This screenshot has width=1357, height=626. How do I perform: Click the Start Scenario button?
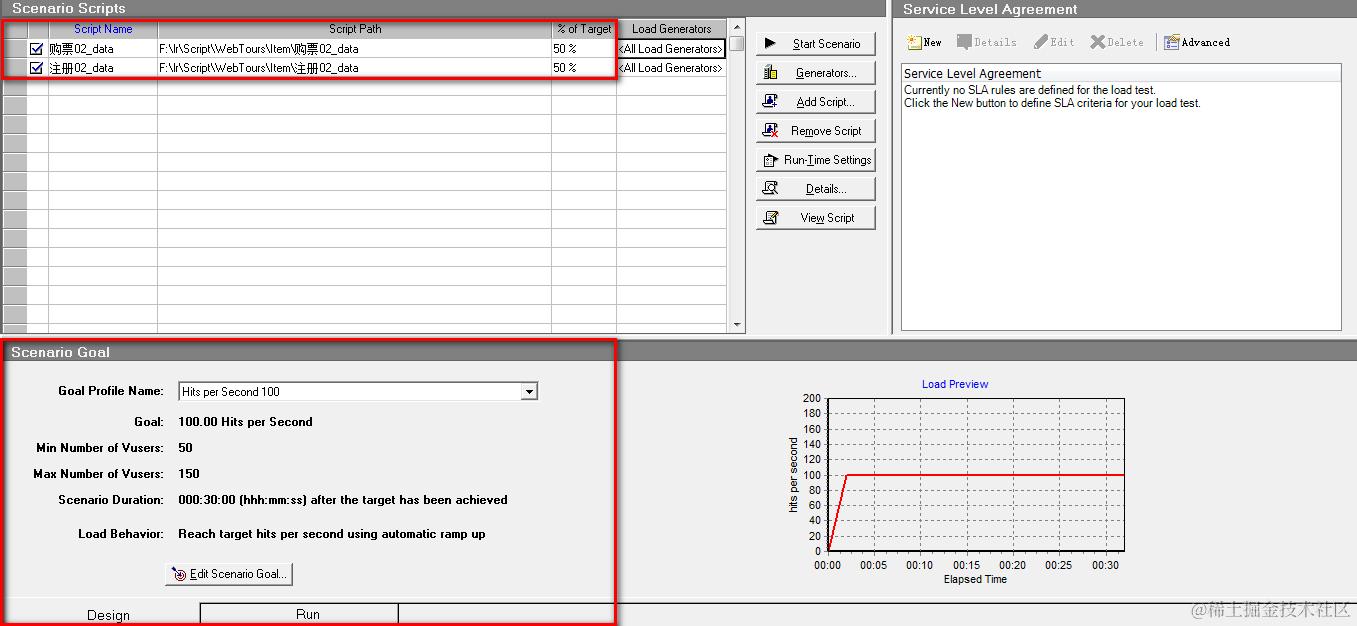pos(815,44)
